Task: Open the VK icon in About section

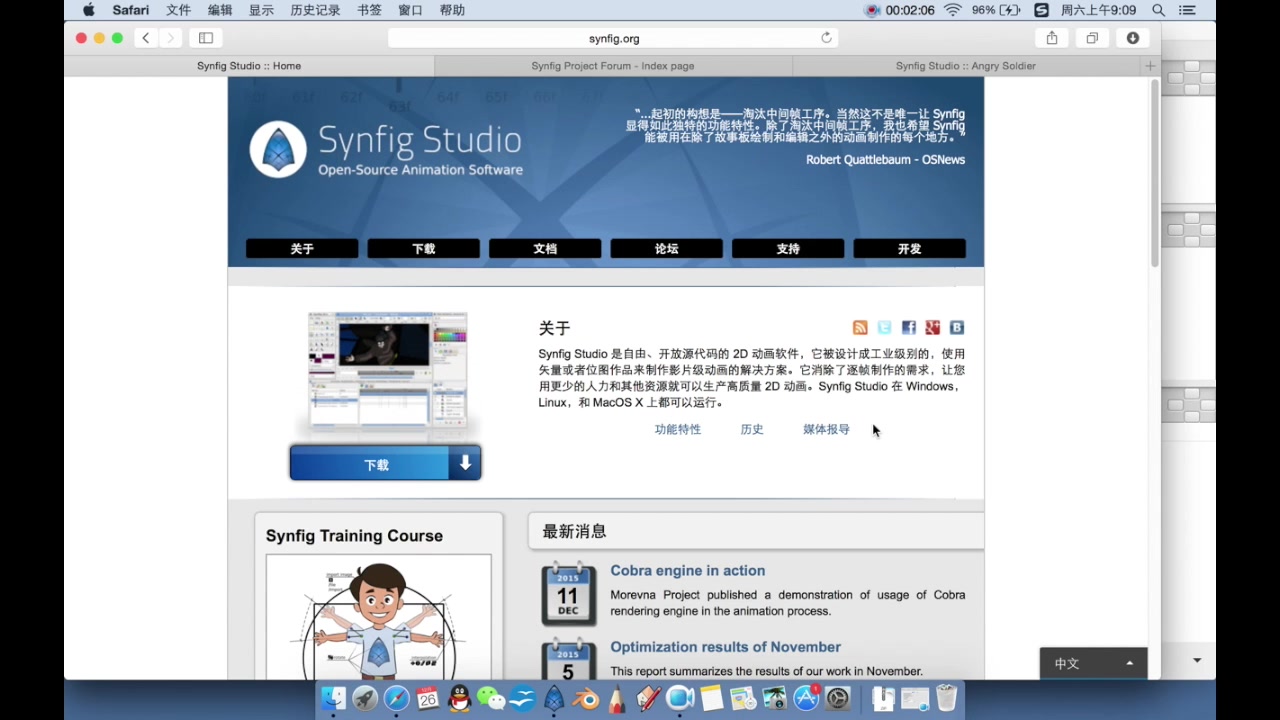Action: click(x=957, y=328)
